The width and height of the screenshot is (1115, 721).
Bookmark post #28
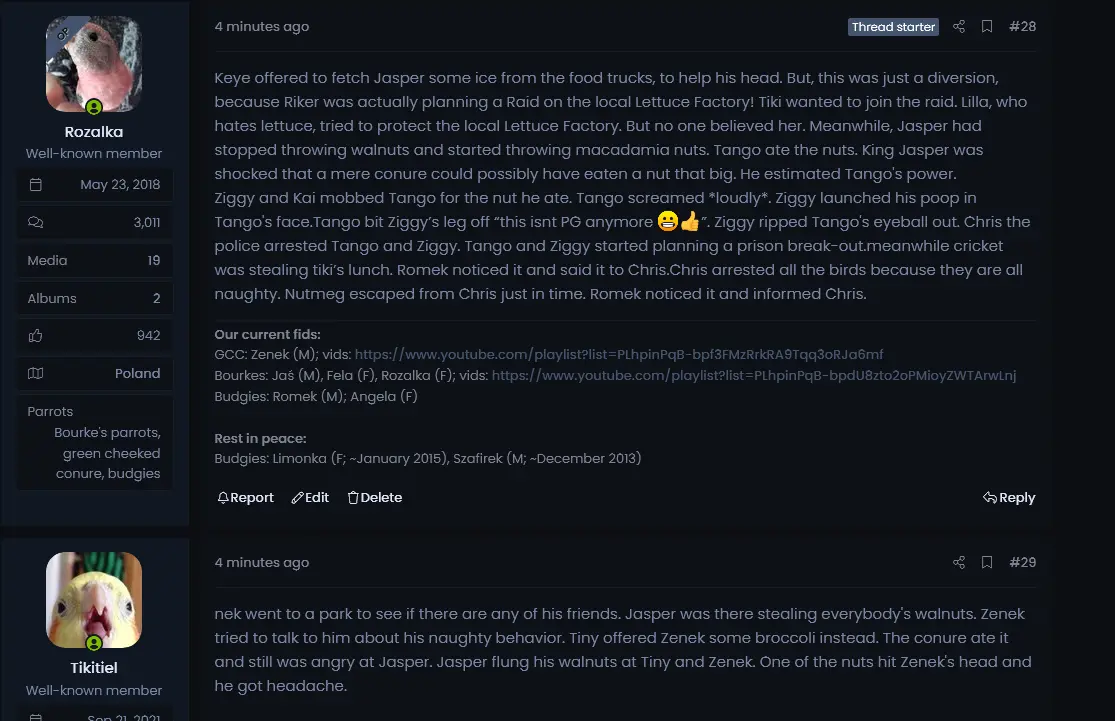(987, 27)
